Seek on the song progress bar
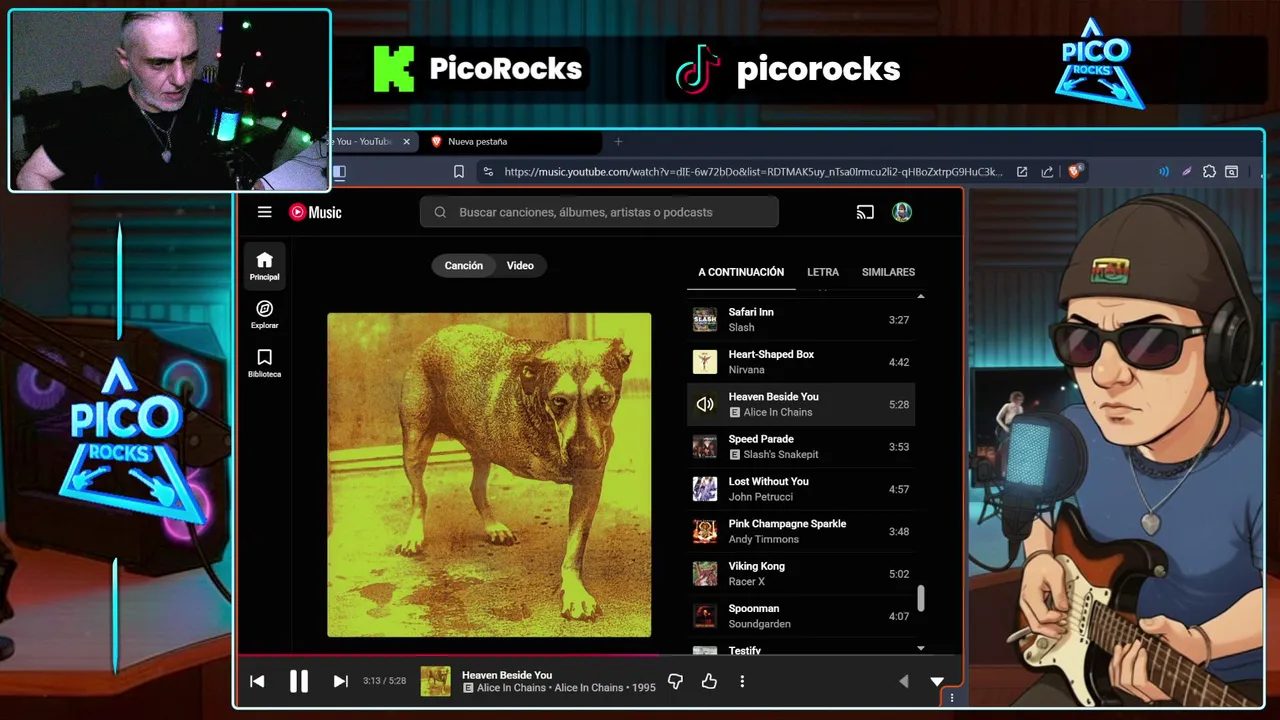 click(598, 656)
